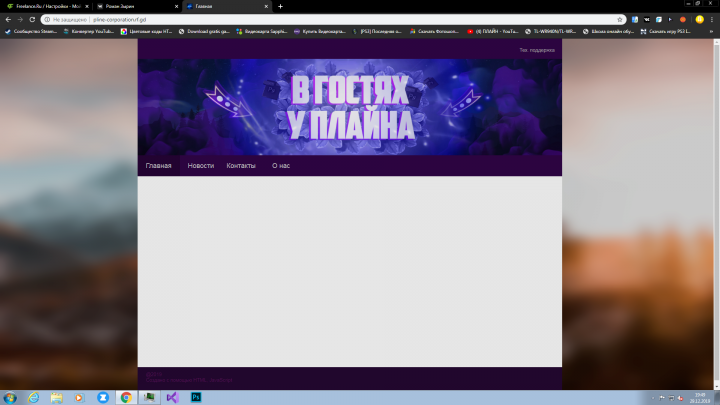Open the play-arrow extension icon
This screenshot has width=720, height=405.
[x=670, y=20]
